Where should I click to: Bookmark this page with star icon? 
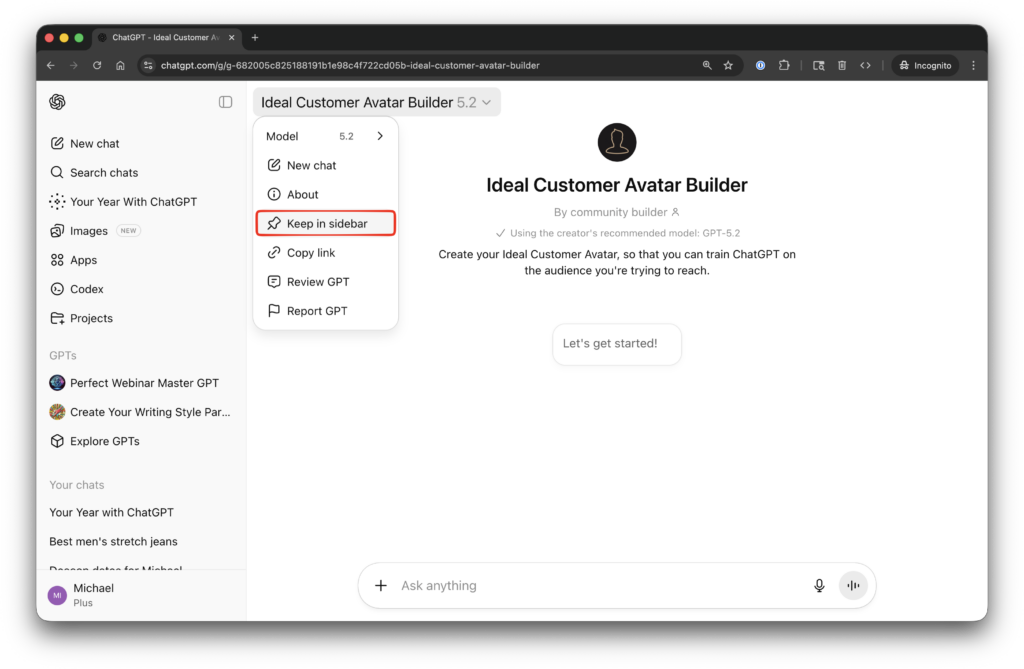coord(728,65)
